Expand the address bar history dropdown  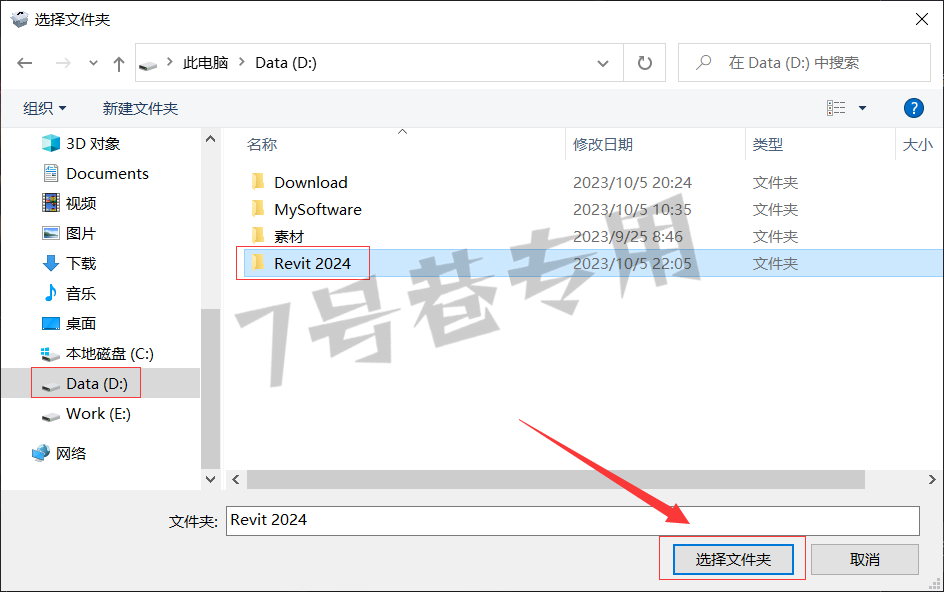(602, 63)
